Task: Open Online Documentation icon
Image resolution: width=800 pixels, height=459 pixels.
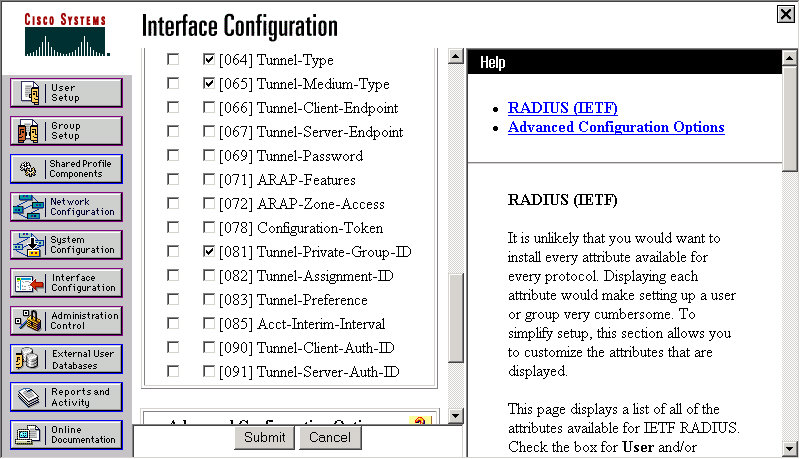Action: 28,435
